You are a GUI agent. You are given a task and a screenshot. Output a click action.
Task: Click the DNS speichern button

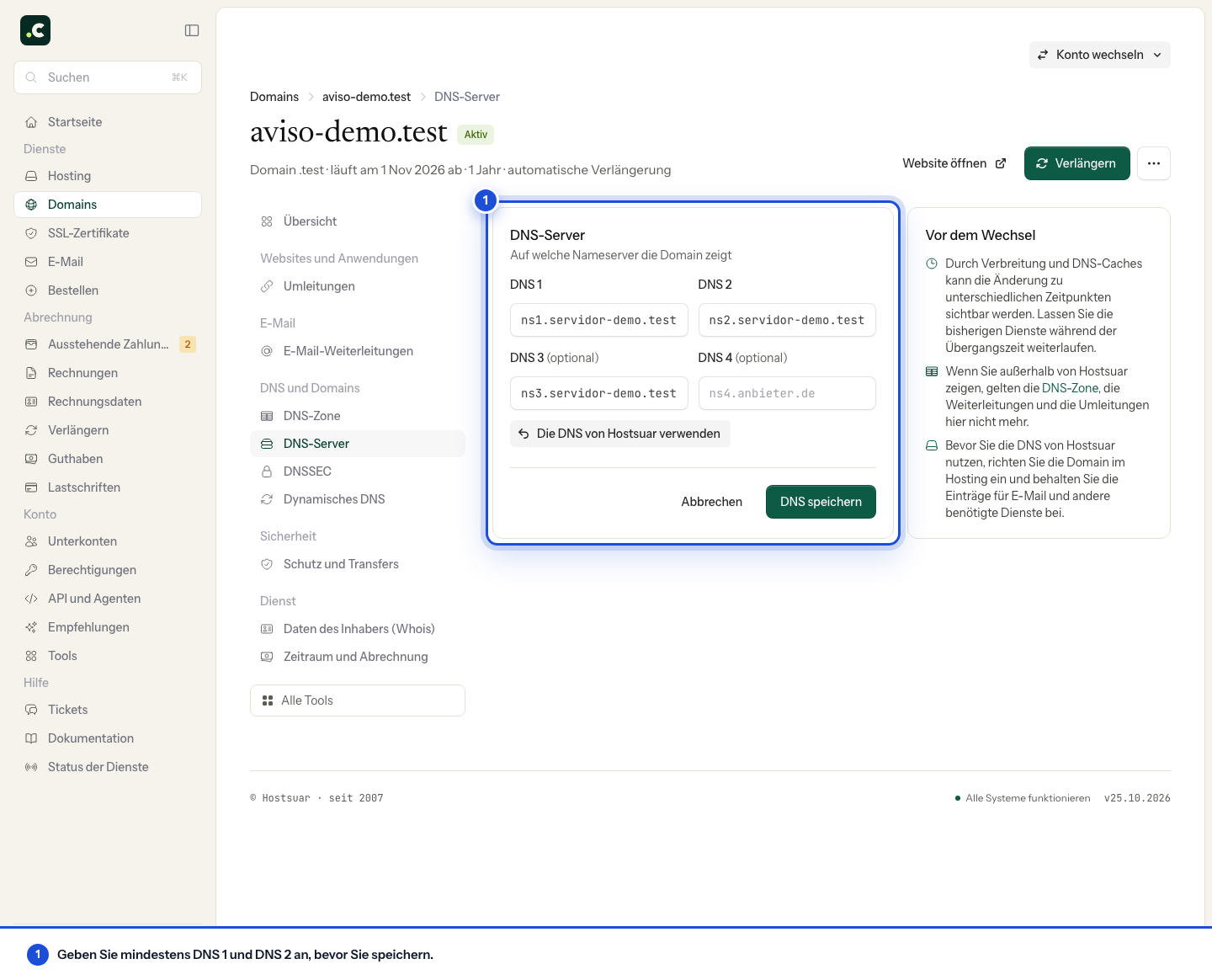[x=821, y=502]
